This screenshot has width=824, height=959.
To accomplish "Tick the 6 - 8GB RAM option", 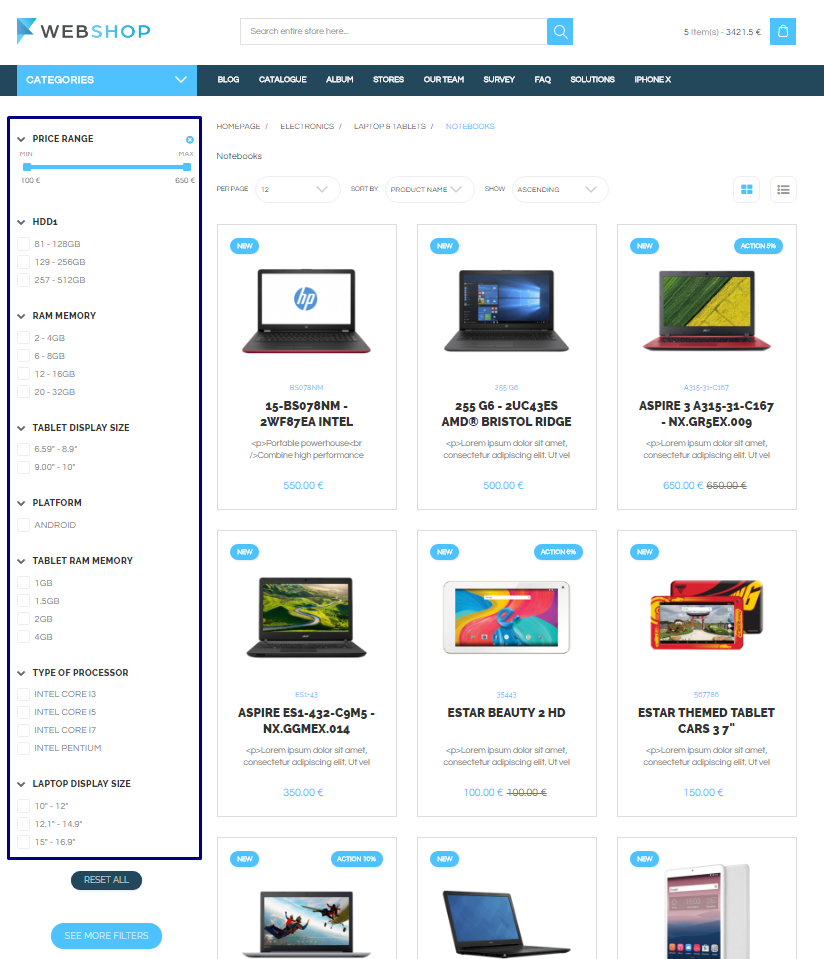I will [x=24, y=356].
